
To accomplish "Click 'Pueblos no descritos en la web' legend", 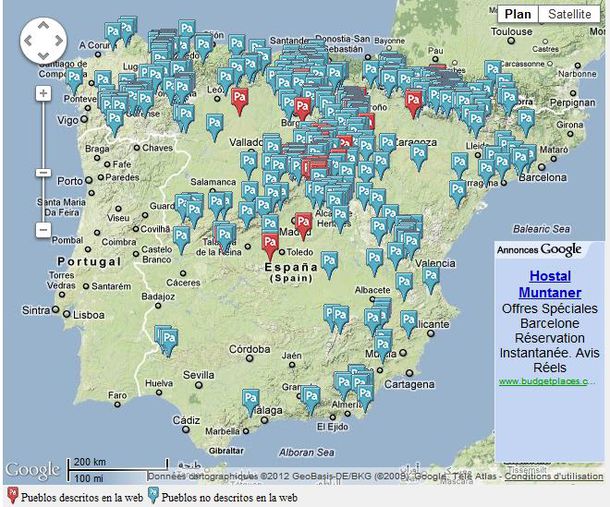I will click(230, 497).
